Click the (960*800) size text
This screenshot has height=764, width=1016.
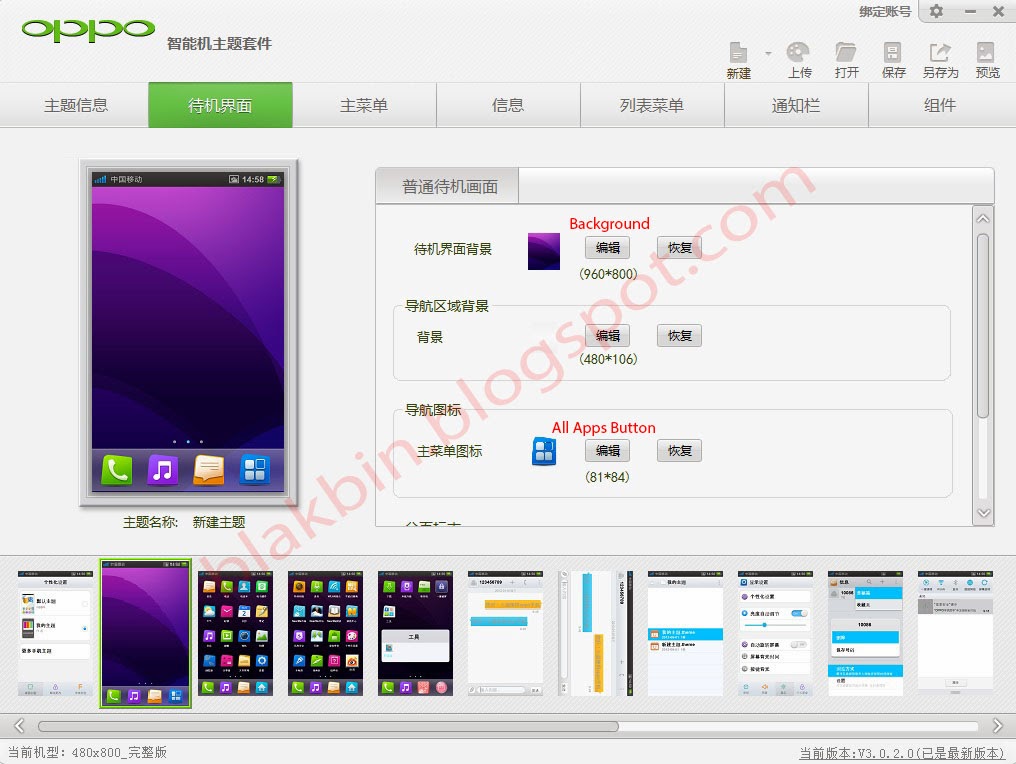coord(608,274)
